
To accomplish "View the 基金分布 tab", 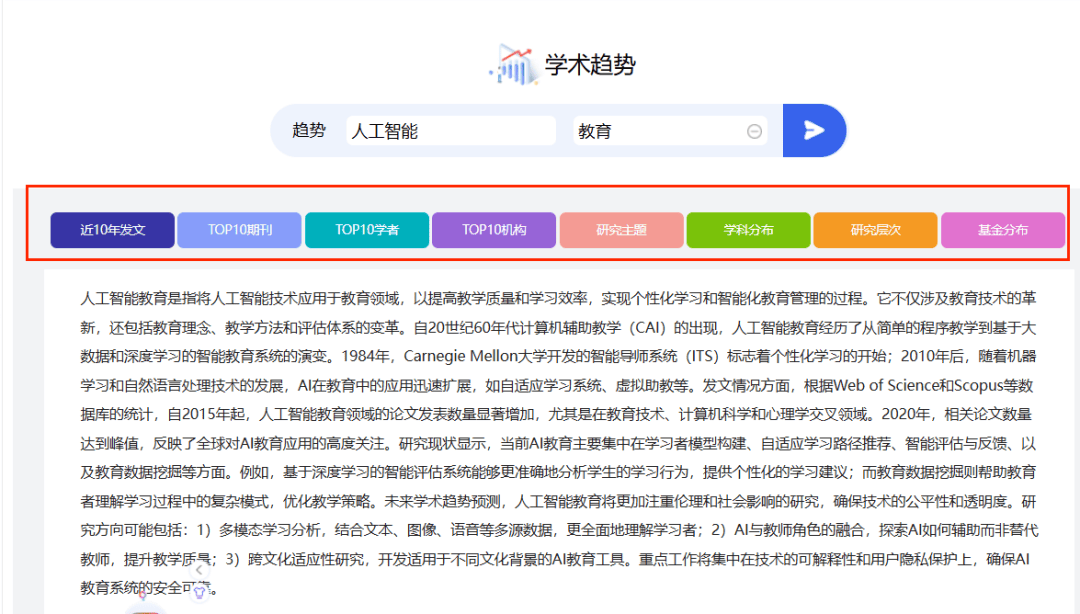I will 1002,230.
